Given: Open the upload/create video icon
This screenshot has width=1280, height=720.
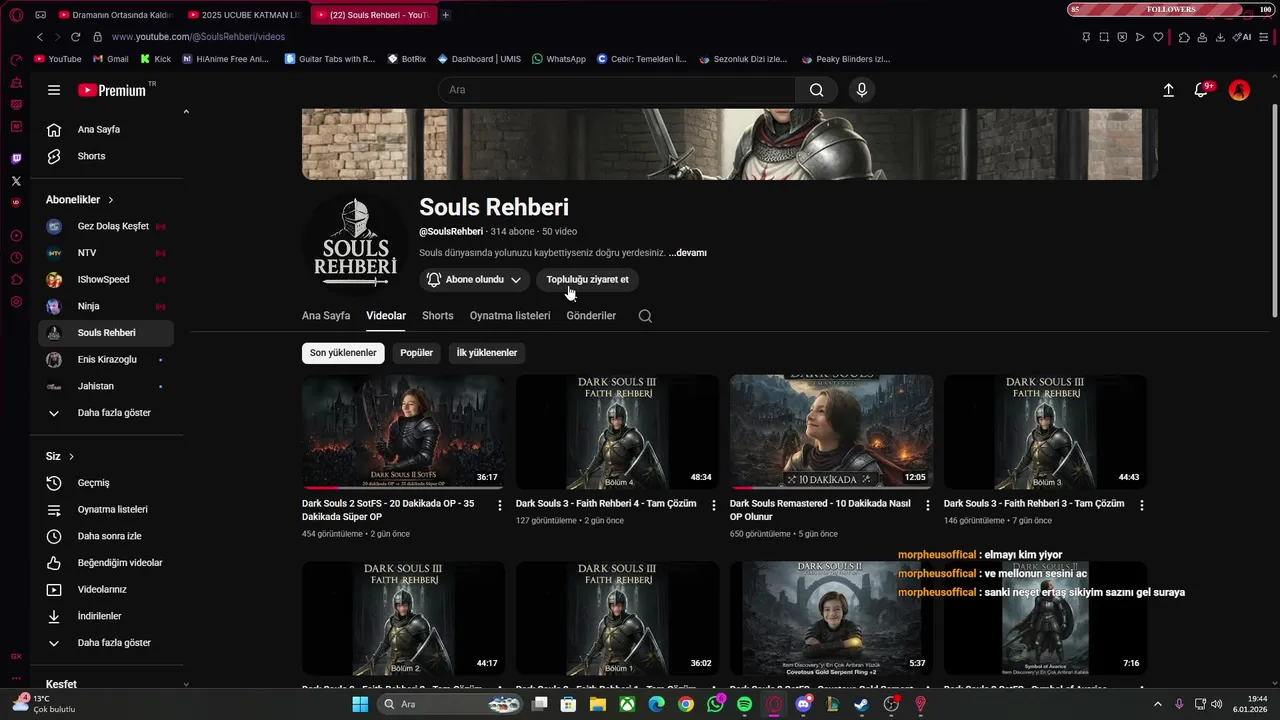Looking at the screenshot, I should point(1168,90).
